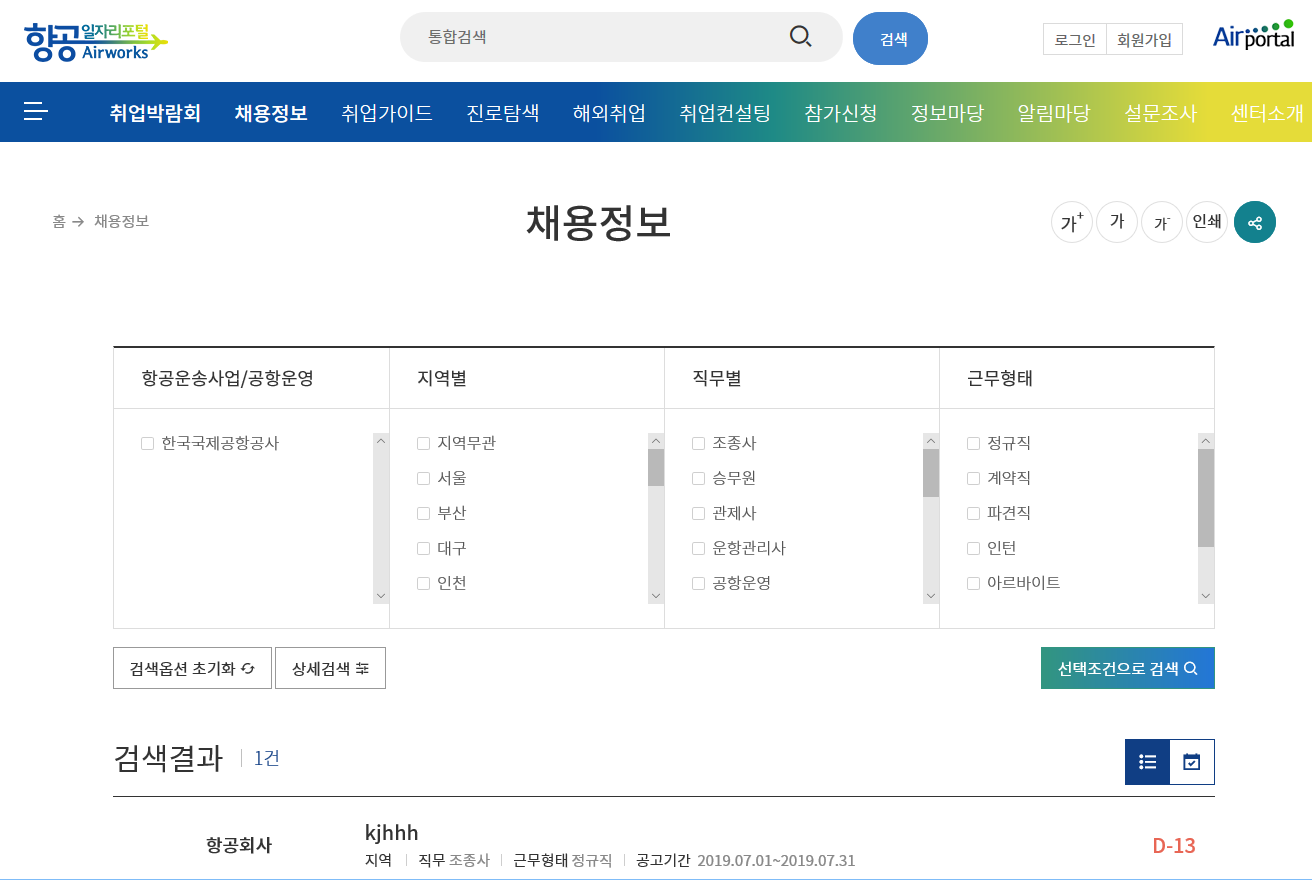
Task: Open the 취업가이드 menu
Action: pyautogui.click(x=387, y=113)
